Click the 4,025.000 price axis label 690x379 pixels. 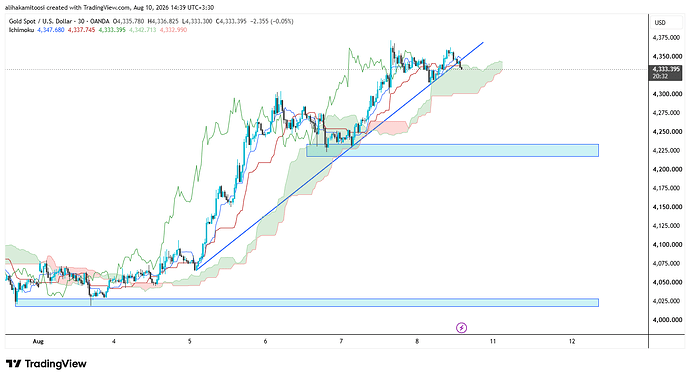(x=666, y=301)
